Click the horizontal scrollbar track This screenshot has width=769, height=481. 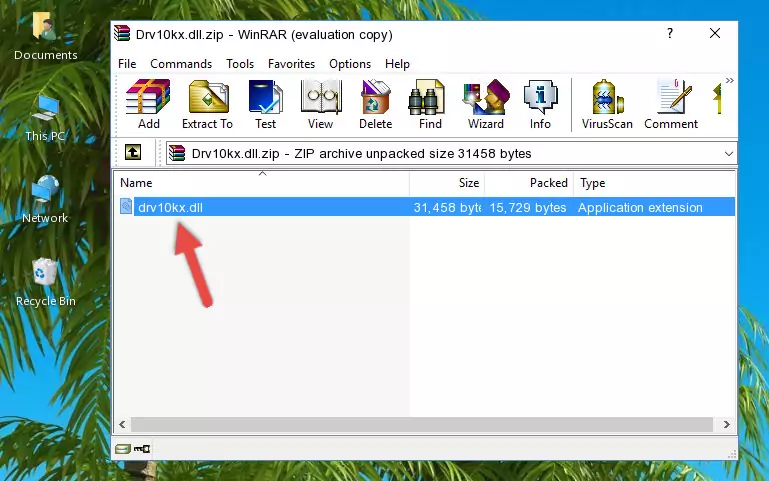422,425
